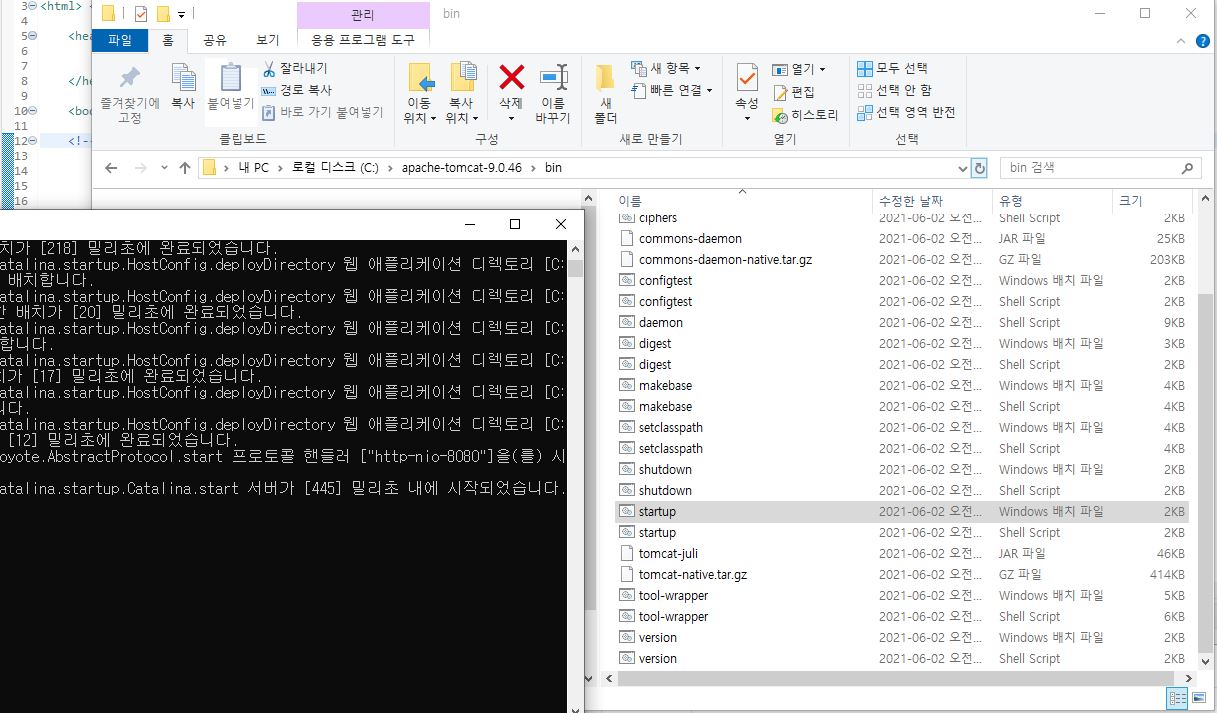Sort by 유형 type column header
1217x713 pixels.
(x=1054, y=201)
